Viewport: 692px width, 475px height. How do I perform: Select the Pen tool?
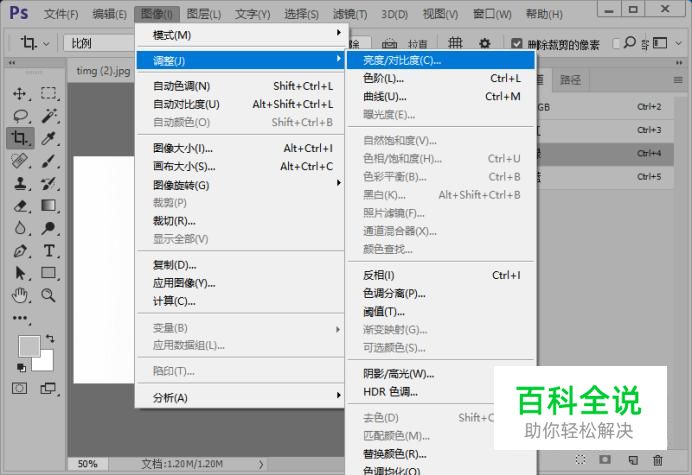click(20, 251)
